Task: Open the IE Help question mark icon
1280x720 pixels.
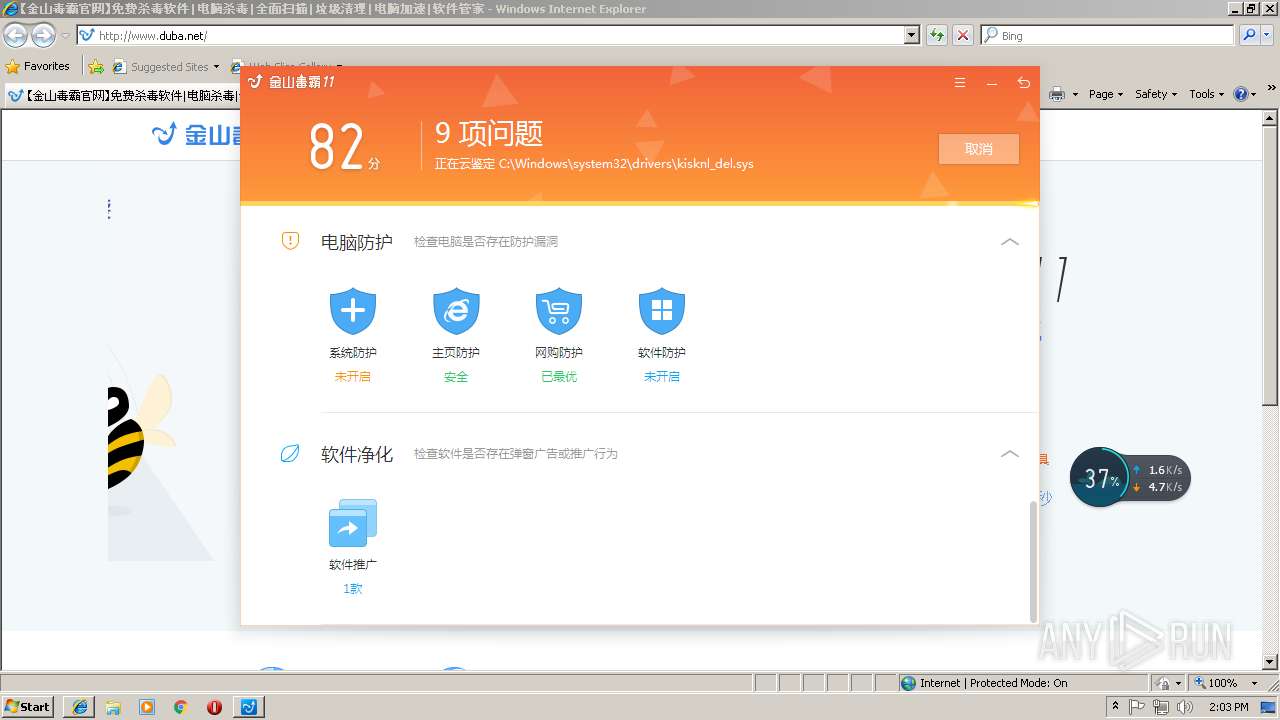Action: click(x=1241, y=94)
